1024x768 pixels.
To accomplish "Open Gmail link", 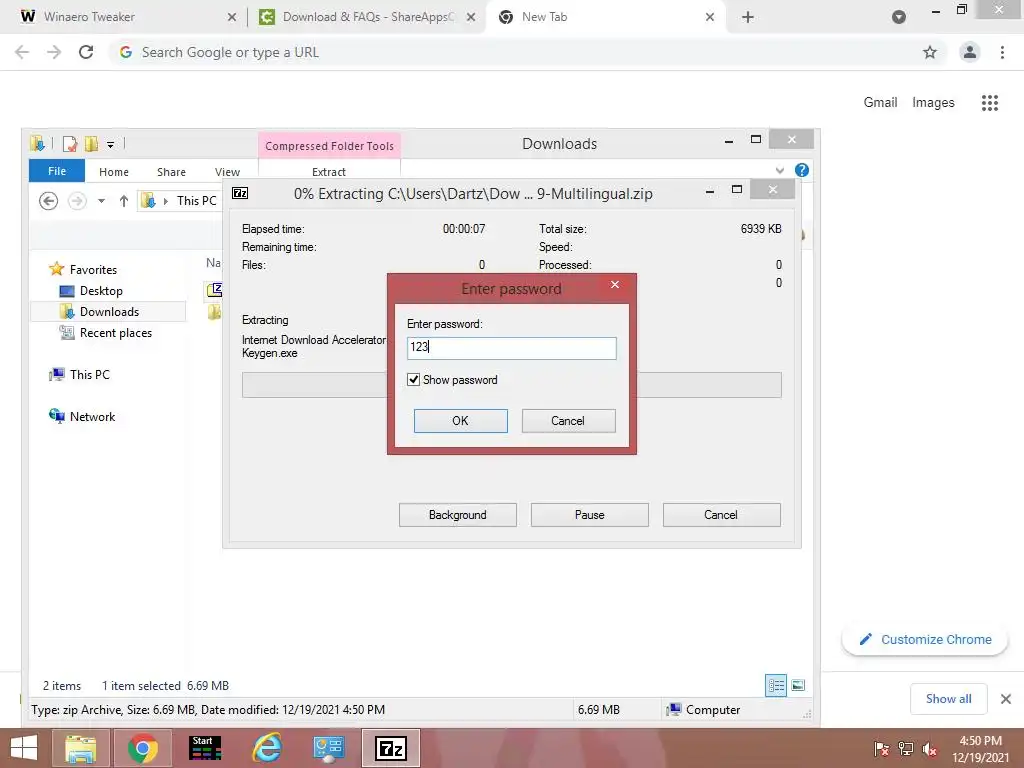I will [x=880, y=102].
